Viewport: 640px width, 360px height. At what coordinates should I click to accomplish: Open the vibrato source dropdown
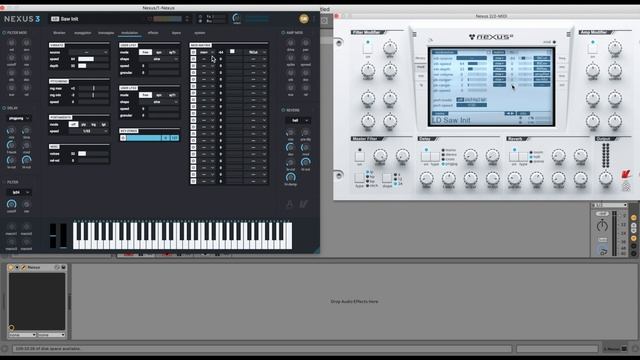[x=89, y=52]
